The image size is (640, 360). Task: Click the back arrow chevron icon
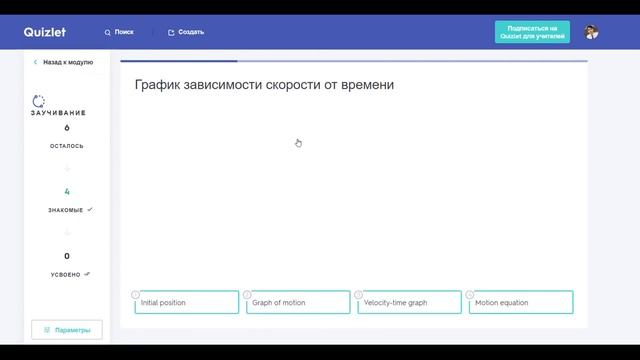tap(35, 62)
